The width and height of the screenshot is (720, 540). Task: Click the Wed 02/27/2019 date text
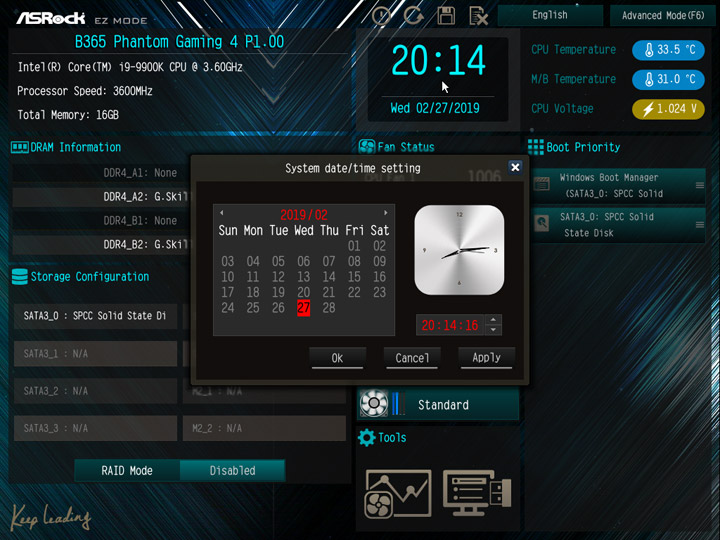coord(434,108)
